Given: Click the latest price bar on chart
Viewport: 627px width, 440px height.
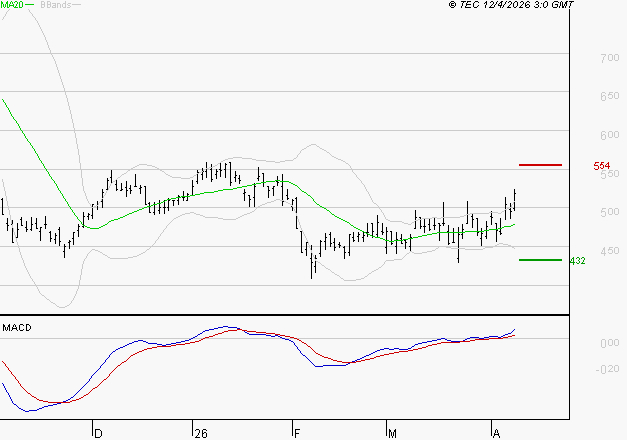Looking at the screenshot, I should (x=515, y=199).
